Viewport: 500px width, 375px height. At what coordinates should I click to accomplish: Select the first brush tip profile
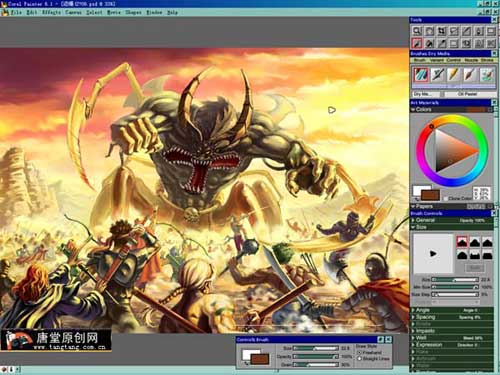[x=462, y=242]
